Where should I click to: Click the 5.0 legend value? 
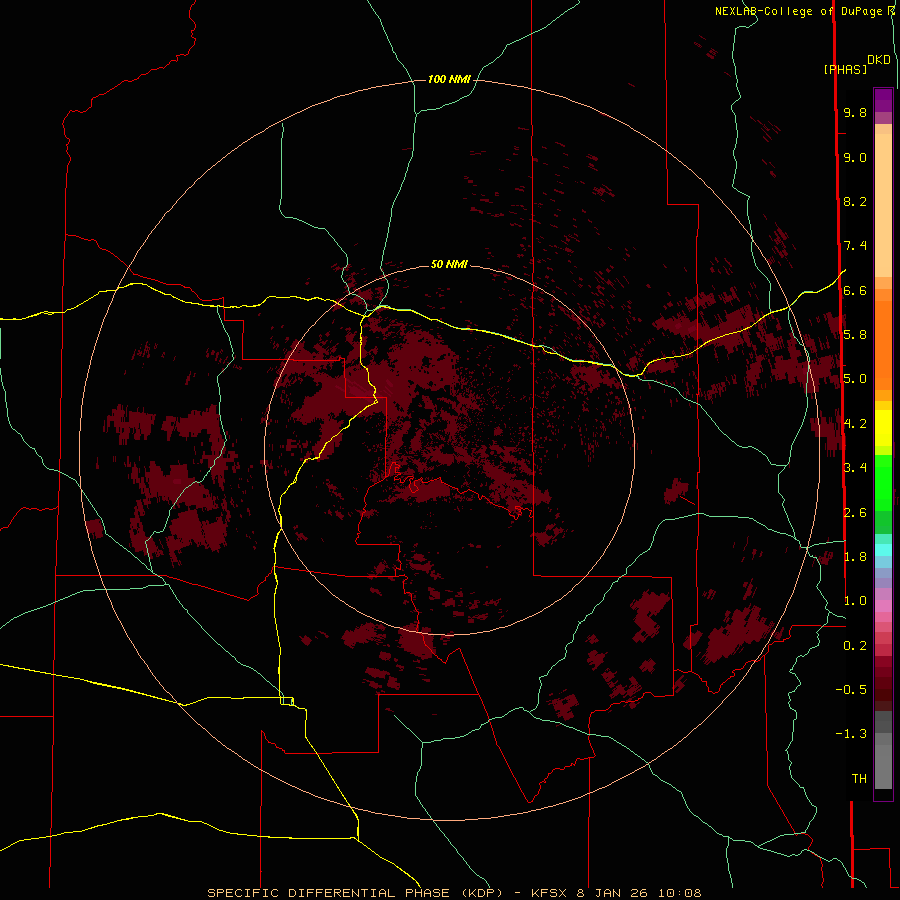855,379
